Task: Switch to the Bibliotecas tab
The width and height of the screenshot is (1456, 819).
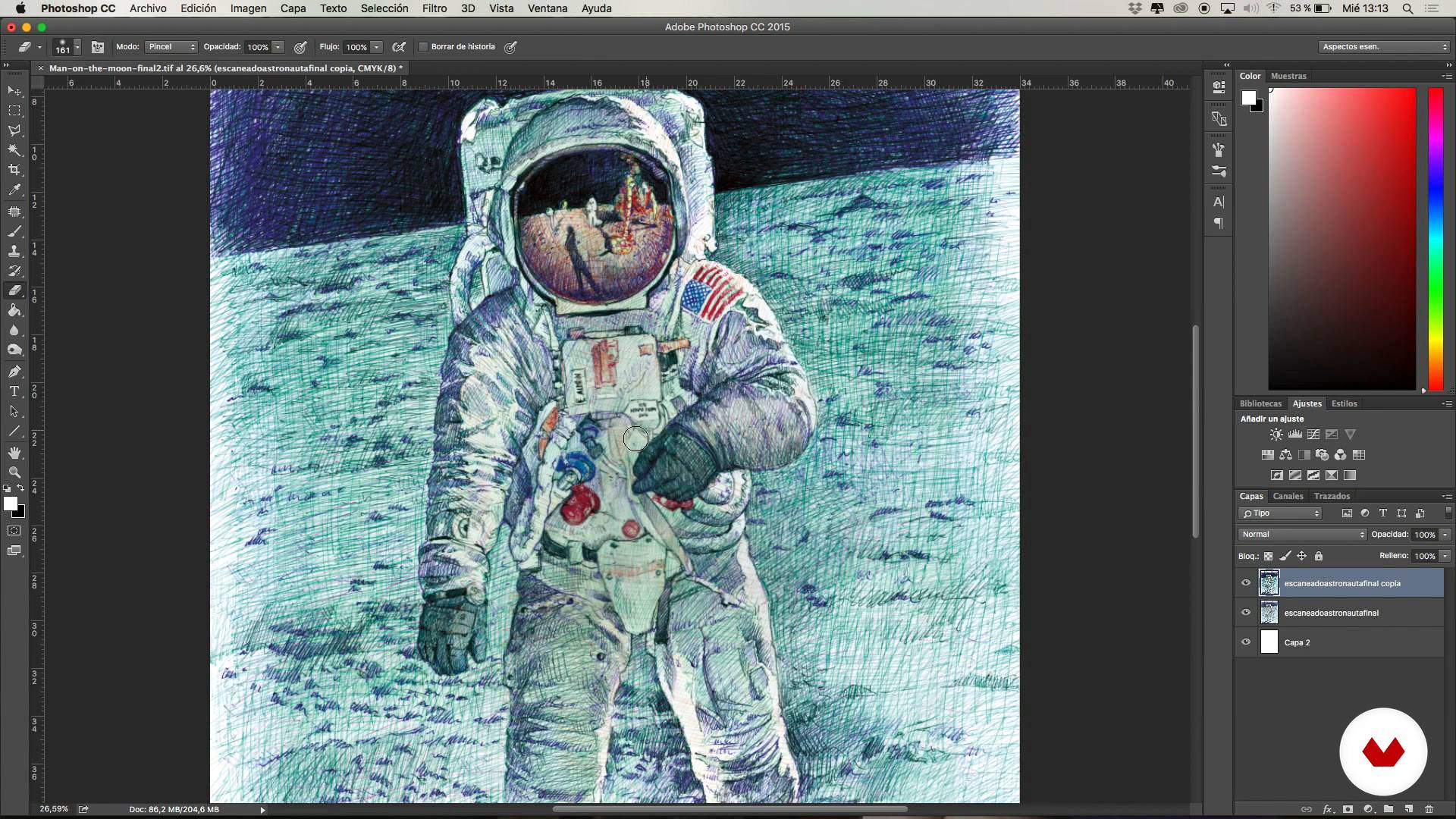Action: click(1260, 403)
